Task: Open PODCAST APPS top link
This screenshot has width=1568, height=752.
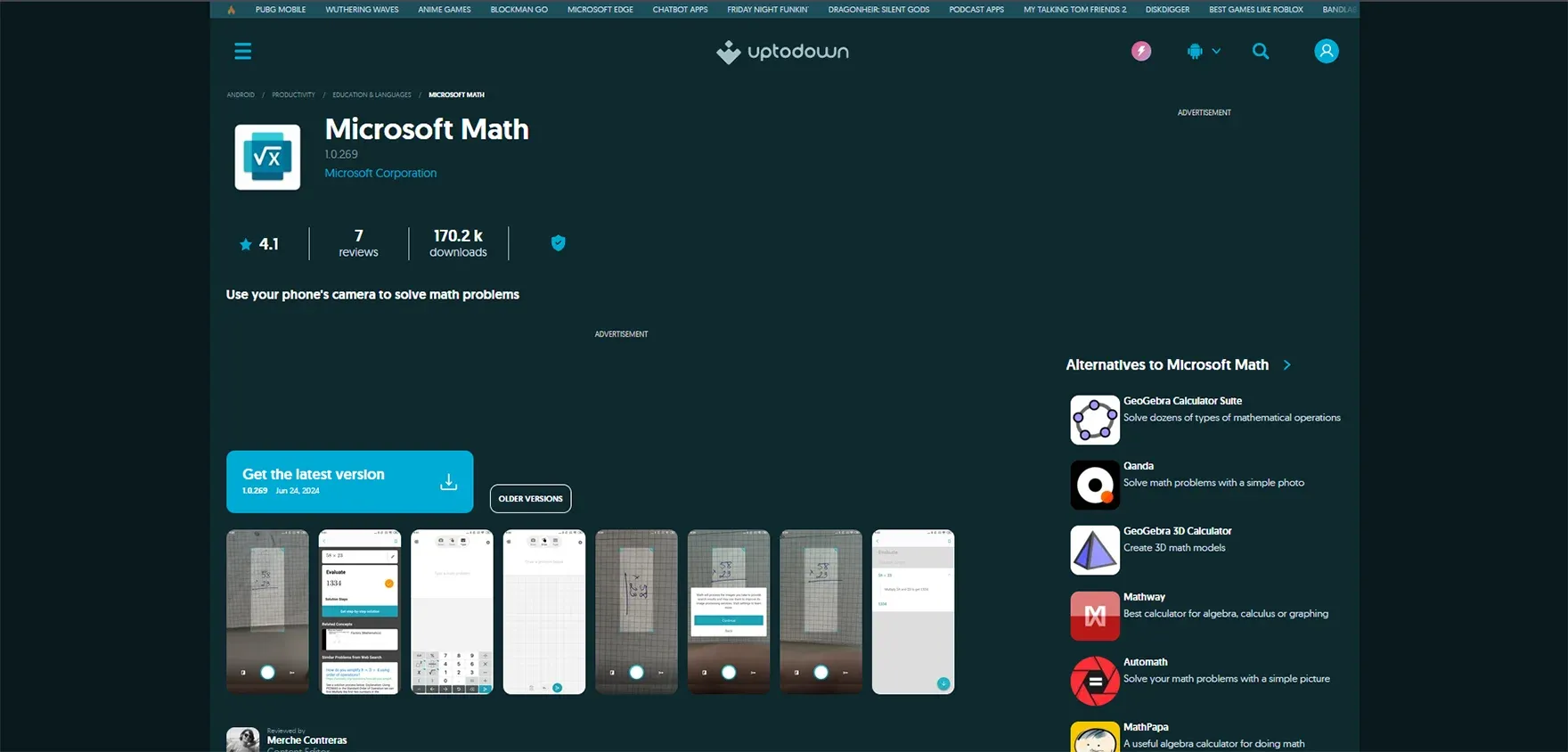Action: coord(976,10)
